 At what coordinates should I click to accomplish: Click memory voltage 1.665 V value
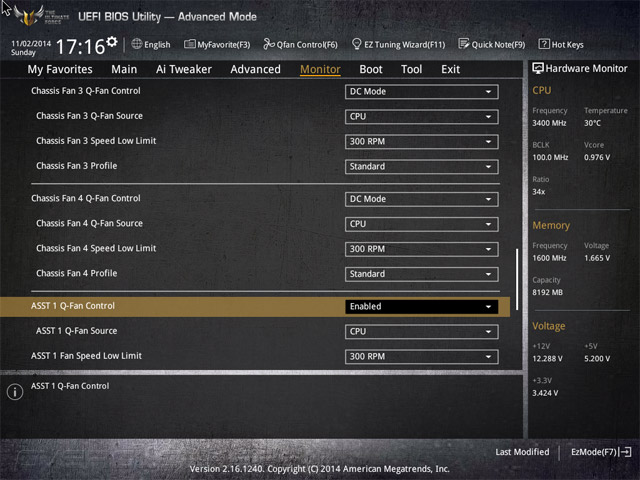coord(597,258)
